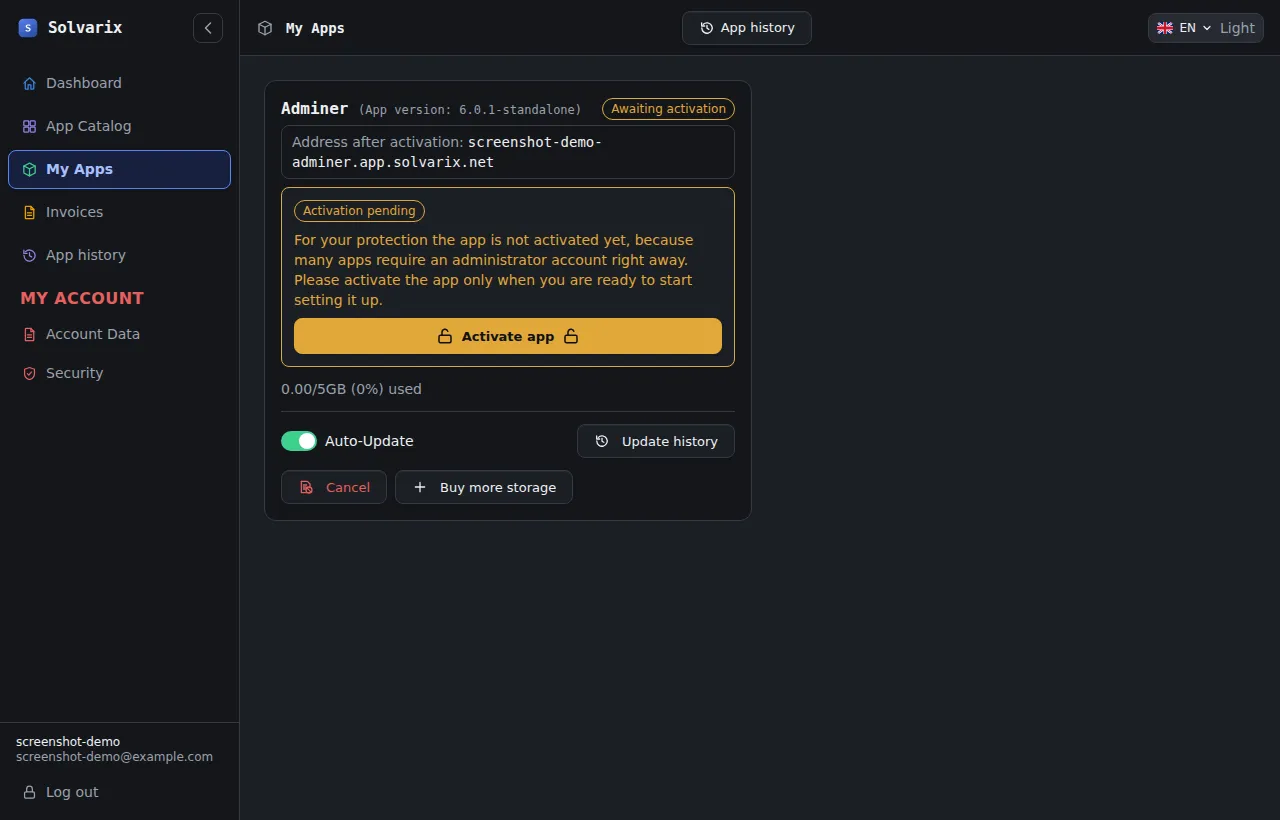
Task: Switch to the Light theme
Action: pos(1237,28)
